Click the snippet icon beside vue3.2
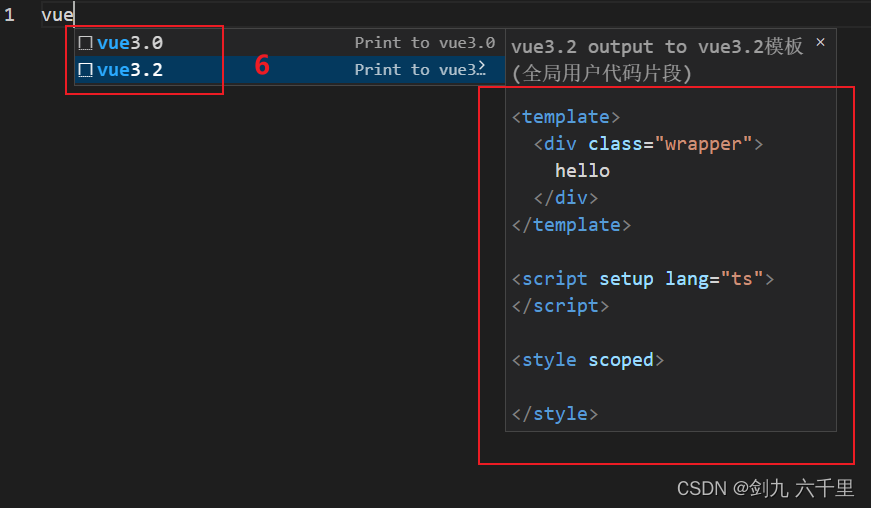871x508 pixels. [x=85, y=70]
